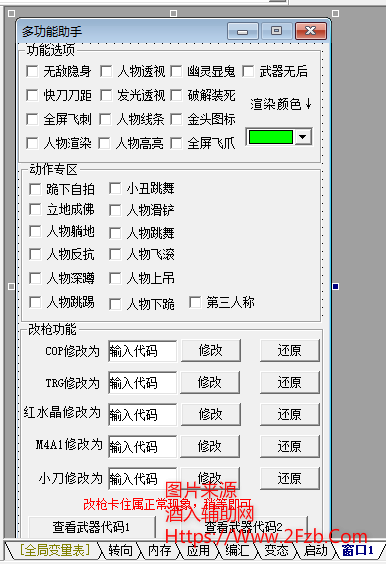Viewport: 386px width, 564px height.
Task: Check the 人物线条 option
Action: click(105, 119)
